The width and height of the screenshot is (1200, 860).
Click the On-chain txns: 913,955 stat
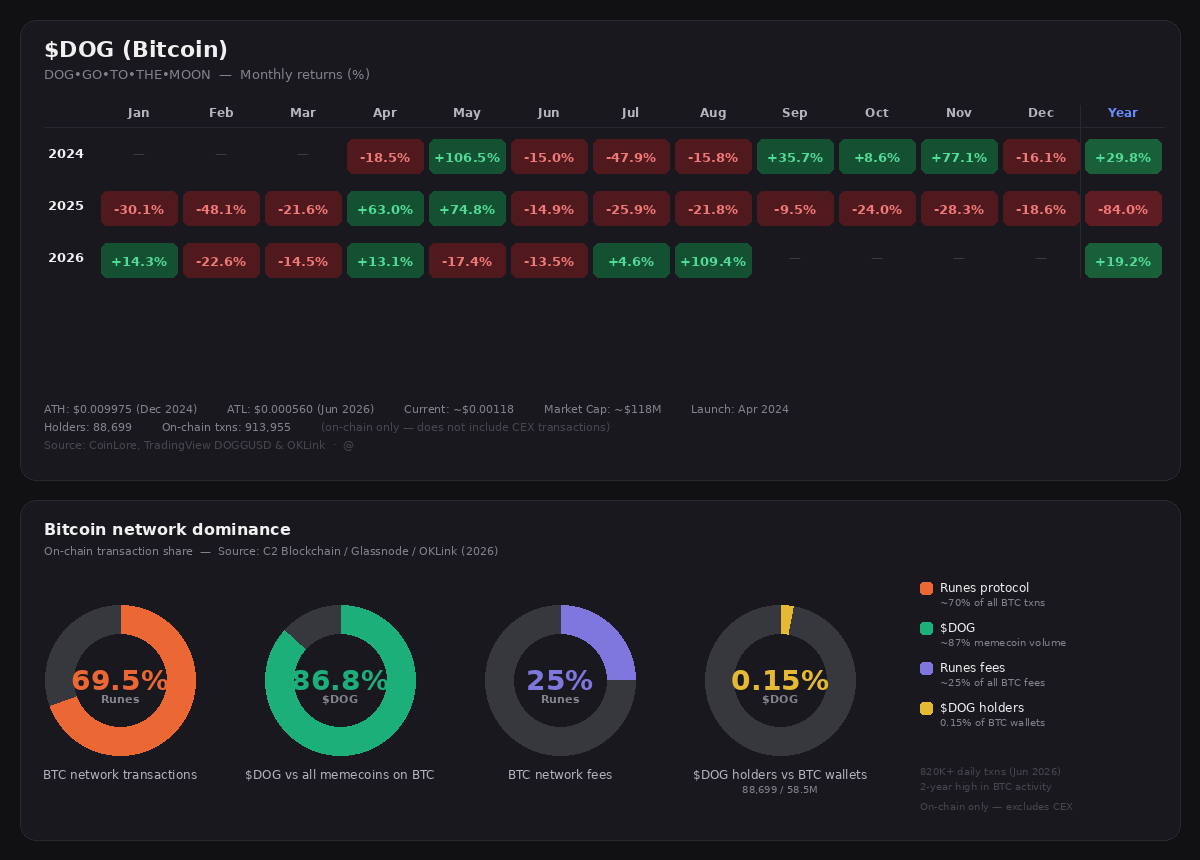coord(226,427)
